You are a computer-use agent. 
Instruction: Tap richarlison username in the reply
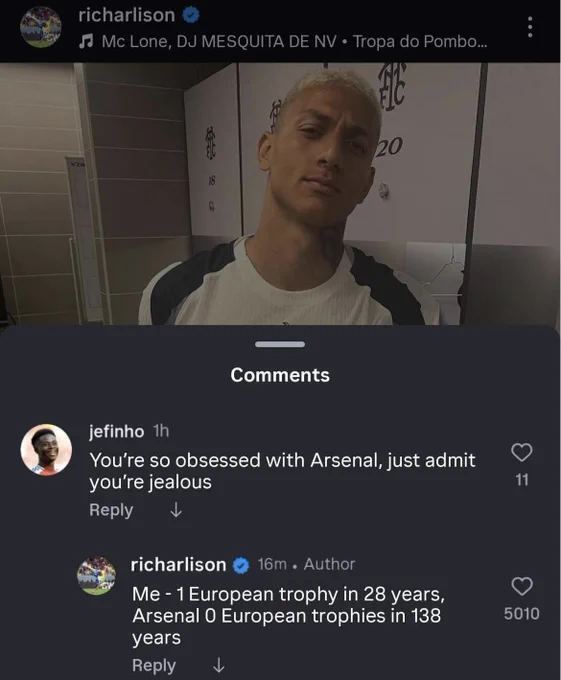coord(178,565)
